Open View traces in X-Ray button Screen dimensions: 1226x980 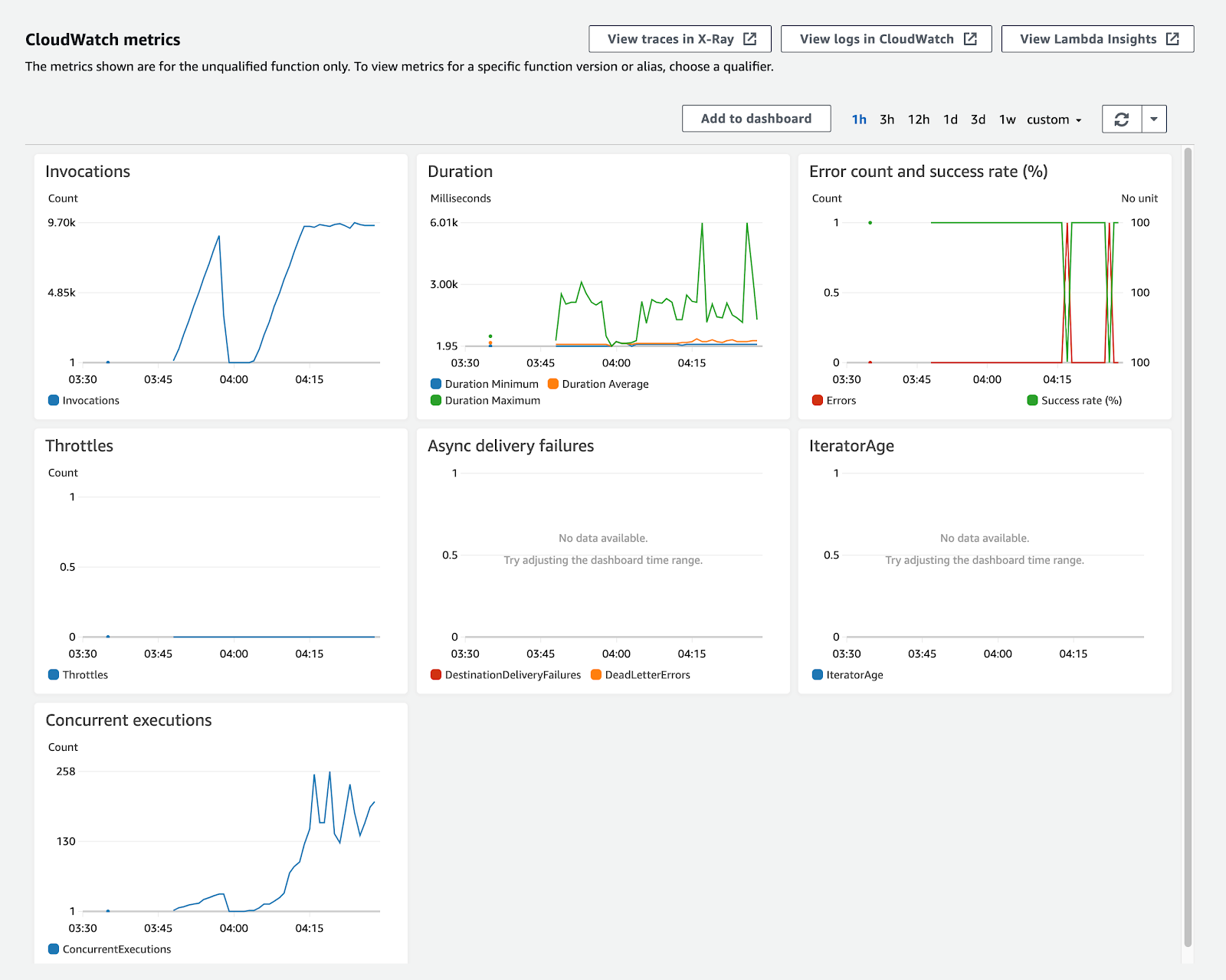(680, 39)
